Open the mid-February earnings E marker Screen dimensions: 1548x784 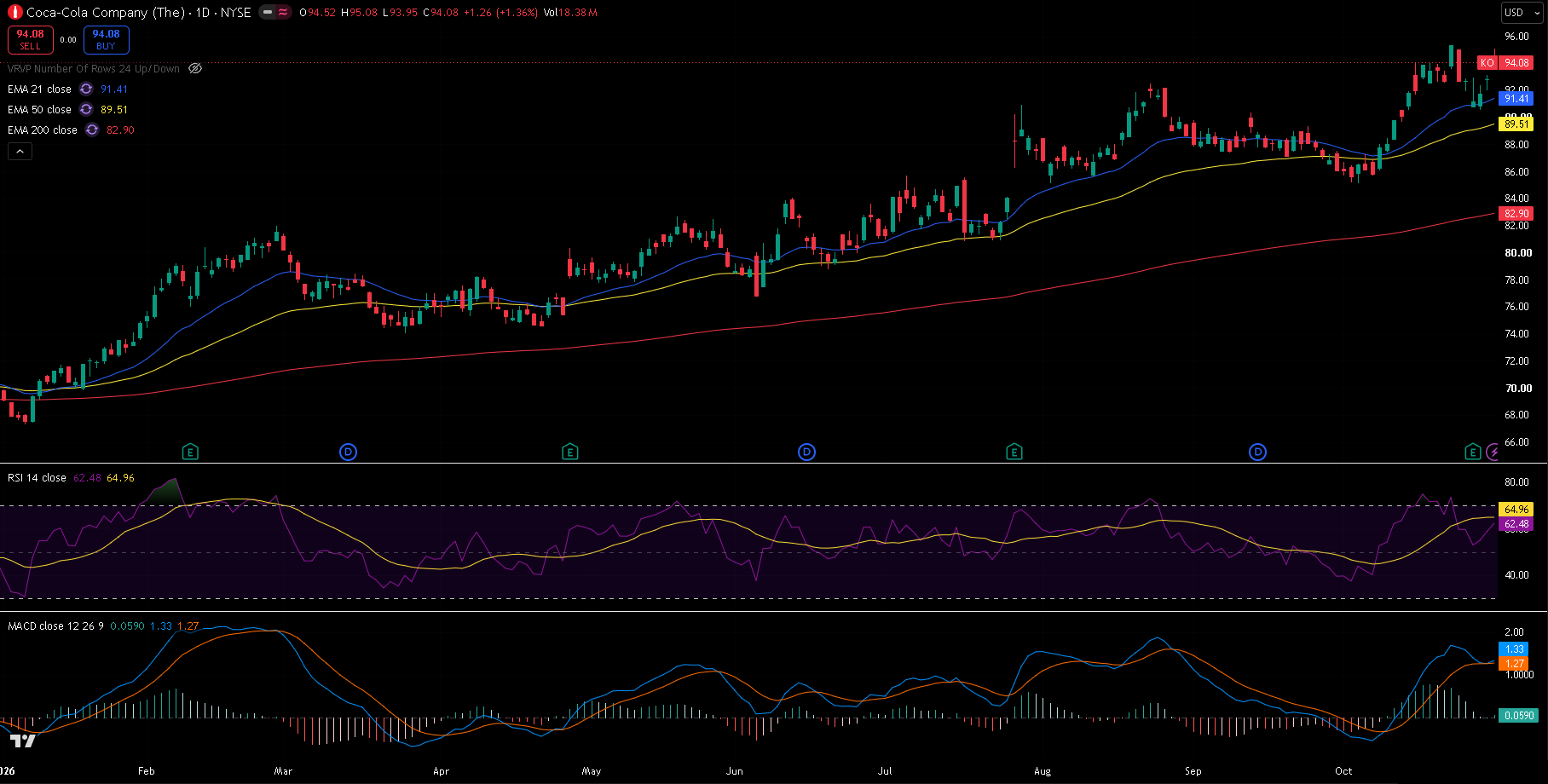tap(190, 452)
